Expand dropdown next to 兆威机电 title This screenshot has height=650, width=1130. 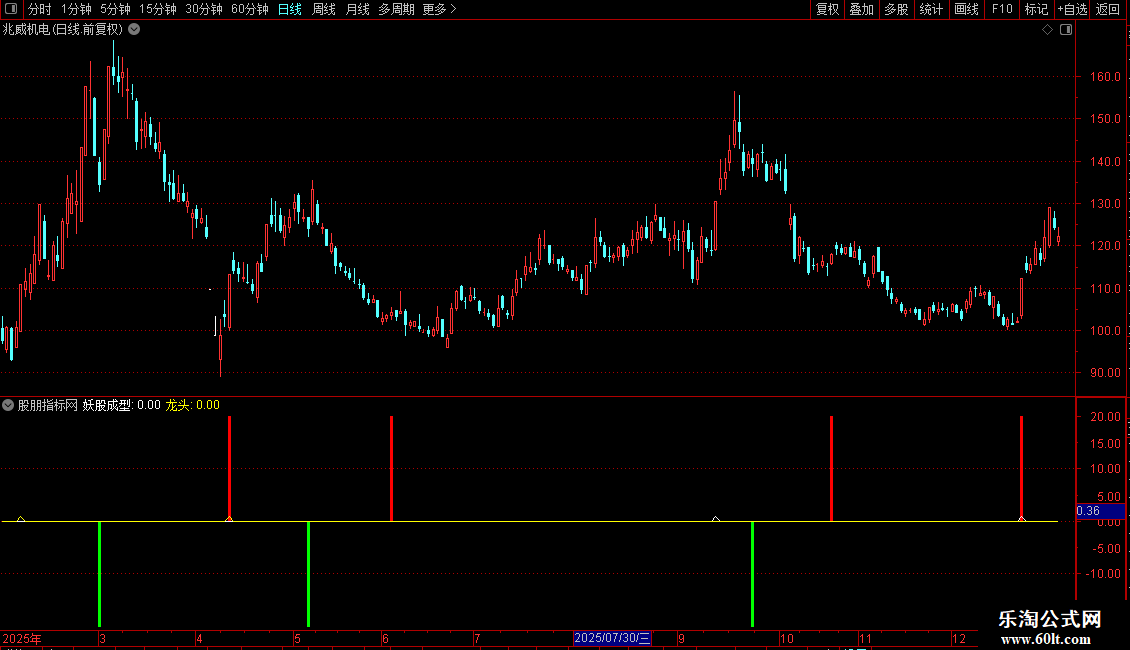(x=134, y=30)
